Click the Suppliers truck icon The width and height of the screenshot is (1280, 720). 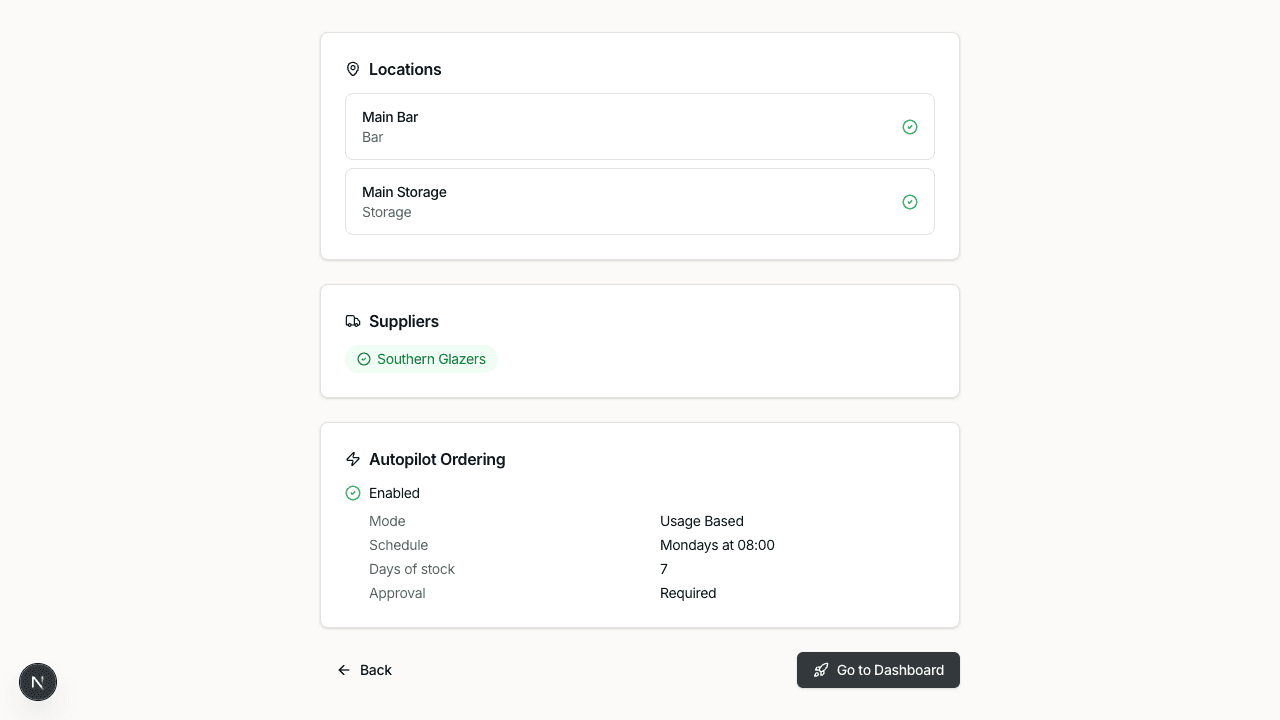point(353,321)
